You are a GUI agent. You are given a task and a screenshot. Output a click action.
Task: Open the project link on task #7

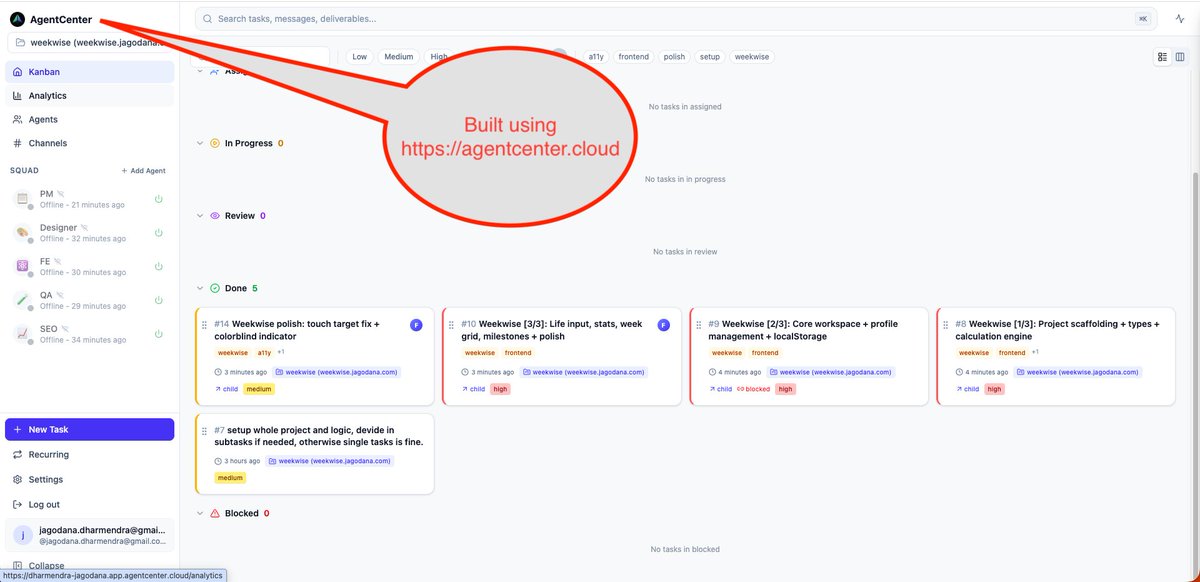pos(331,461)
